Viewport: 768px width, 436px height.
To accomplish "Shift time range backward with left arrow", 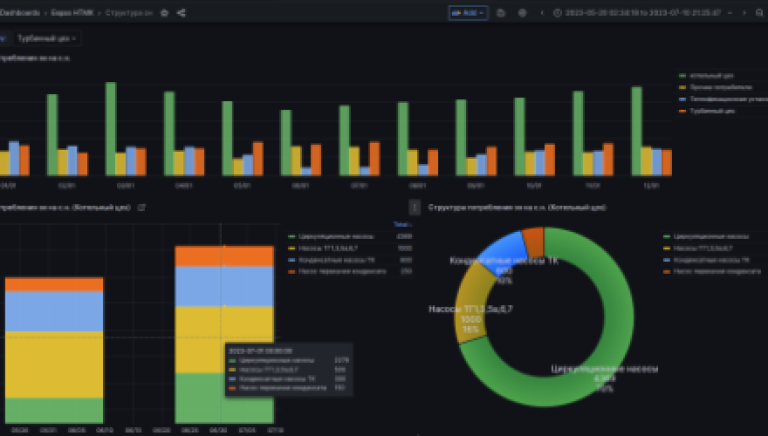I will point(543,13).
